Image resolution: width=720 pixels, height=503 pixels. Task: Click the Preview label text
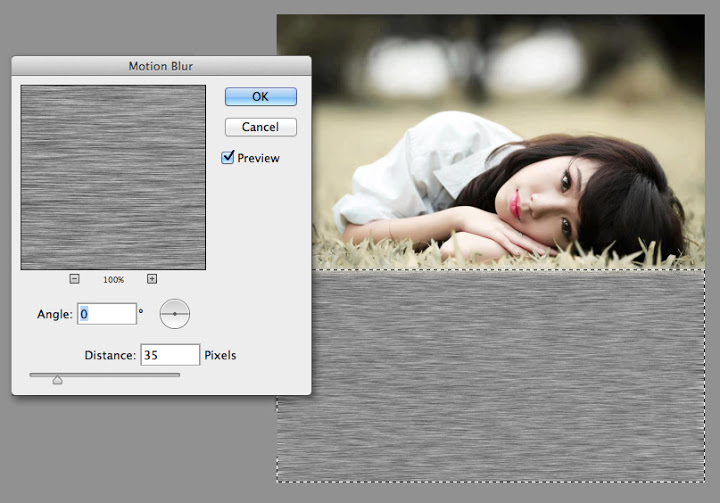click(258, 158)
